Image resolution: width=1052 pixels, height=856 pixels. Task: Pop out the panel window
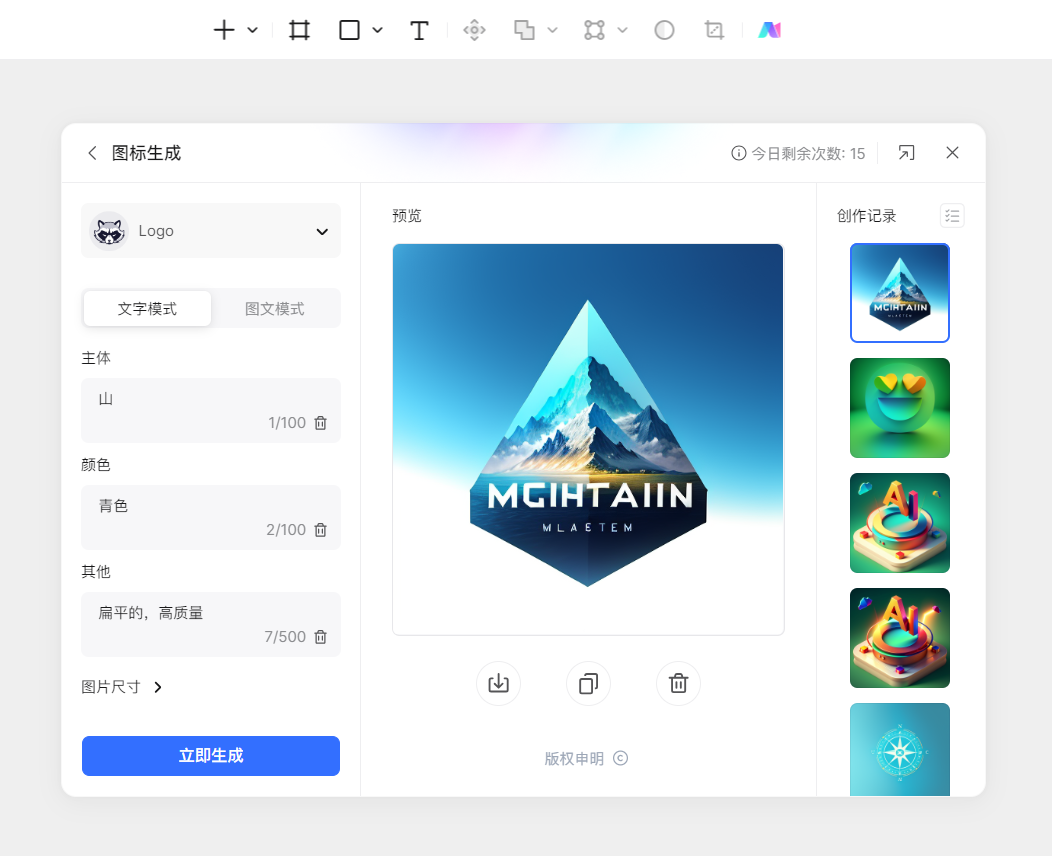click(906, 153)
